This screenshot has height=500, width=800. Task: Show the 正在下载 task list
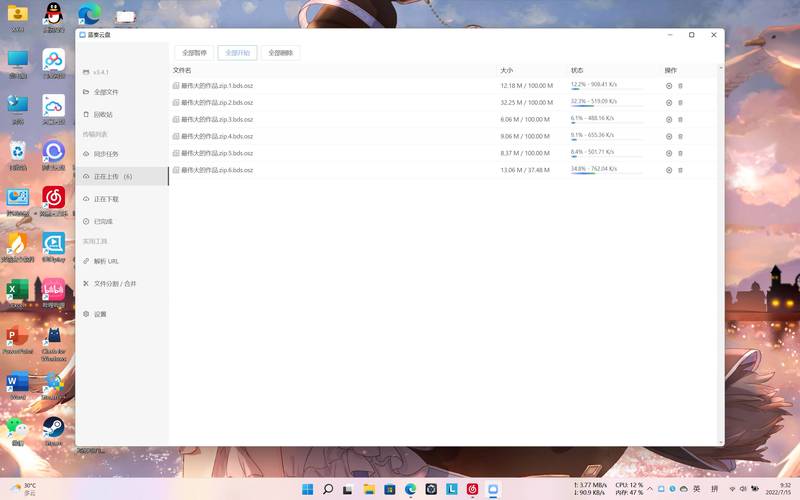click(106, 199)
